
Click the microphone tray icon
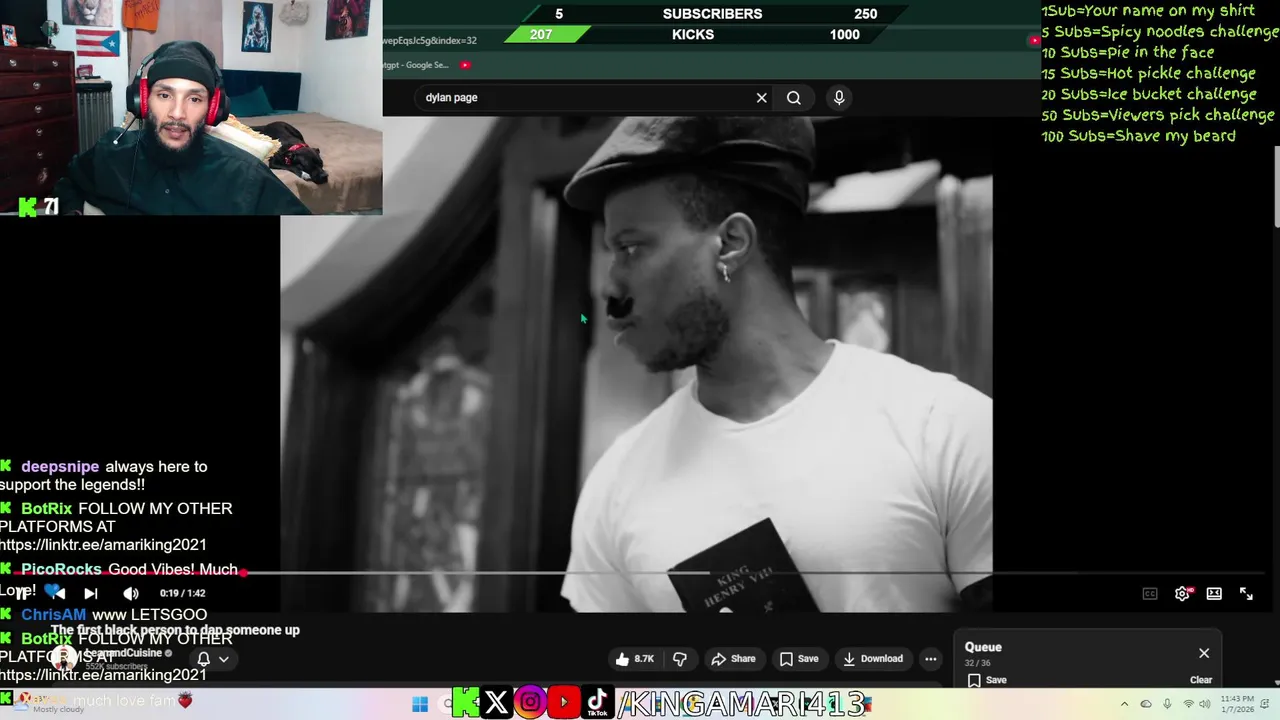pos(1166,704)
